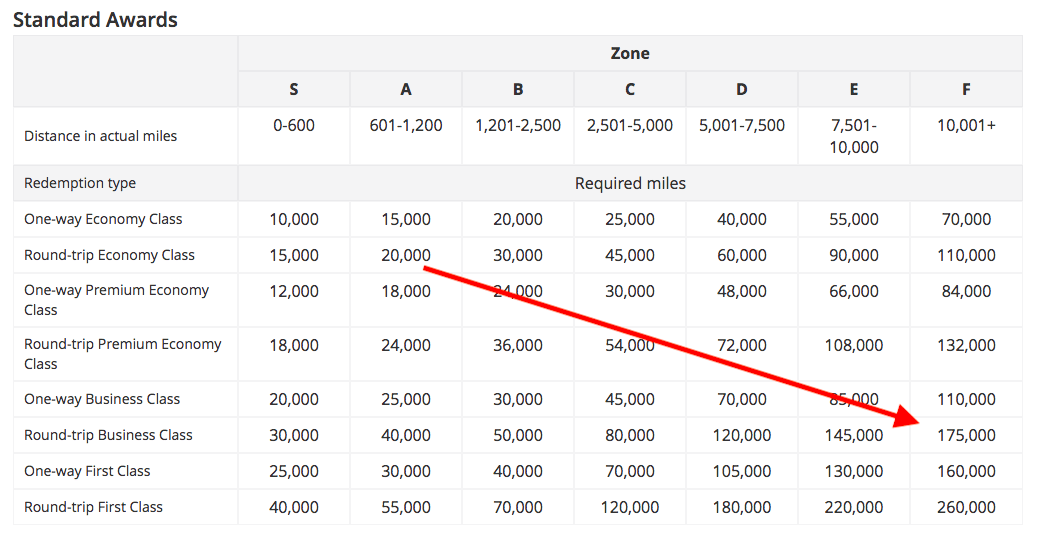Select the Required miles header cell
This screenshot has height=538, width=1050.
tap(630, 183)
